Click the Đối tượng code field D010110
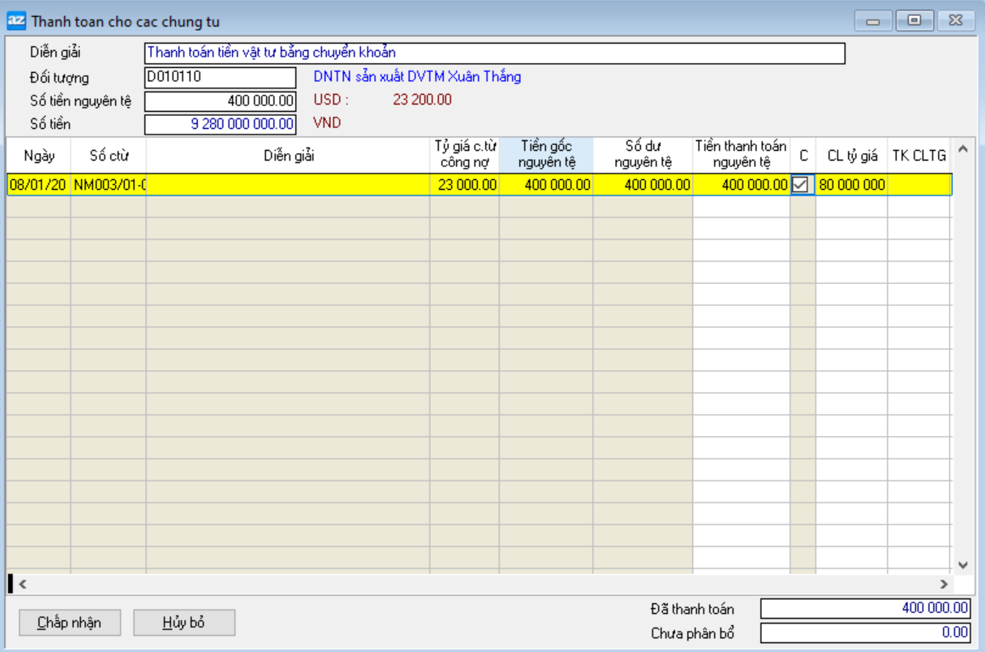The height and width of the screenshot is (652, 985). [220, 77]
